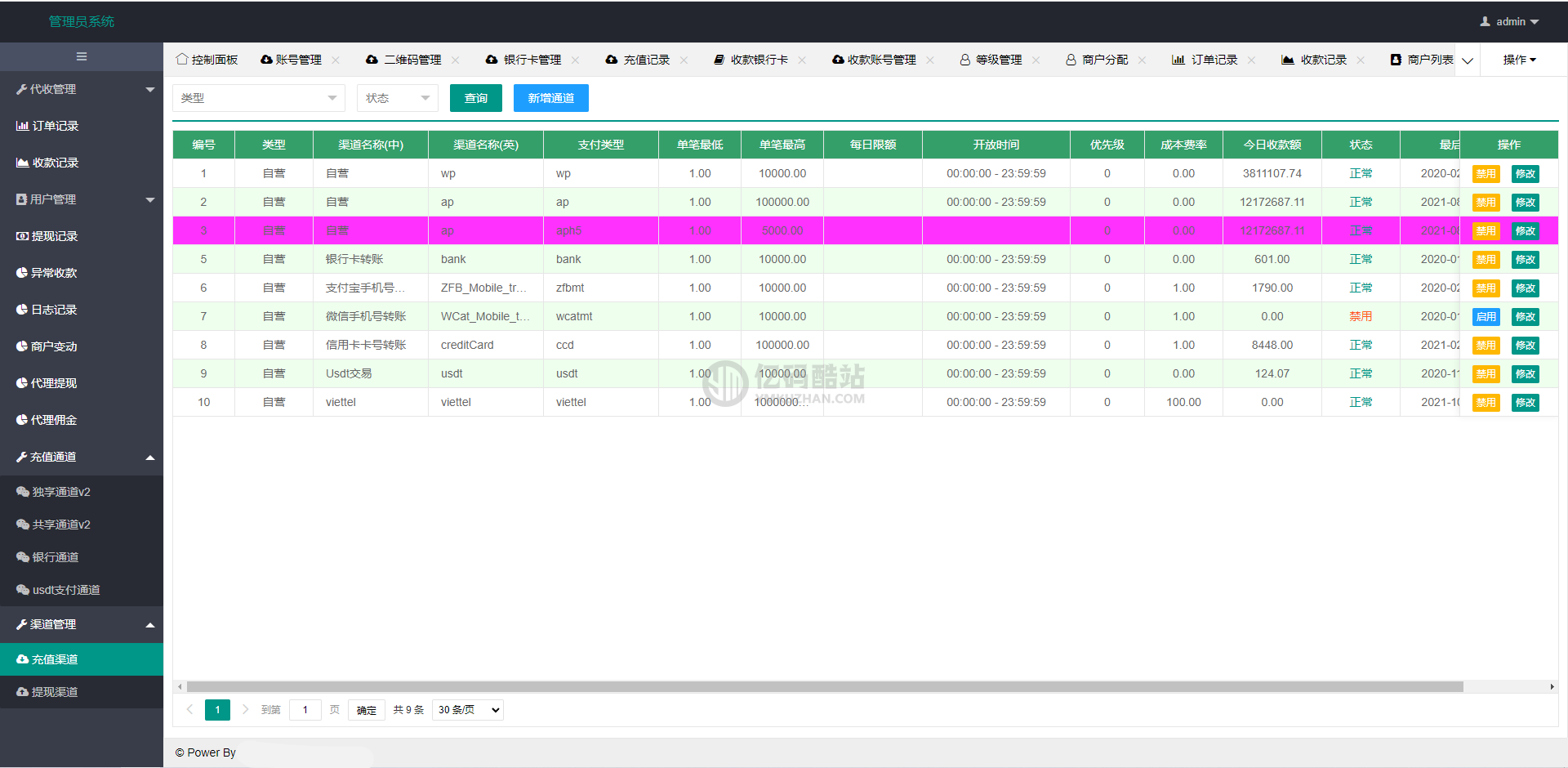Screen dimensions: 1568x768
Task: Toggle the sidebar hamburger menu icon
Action: pos(82,56)
